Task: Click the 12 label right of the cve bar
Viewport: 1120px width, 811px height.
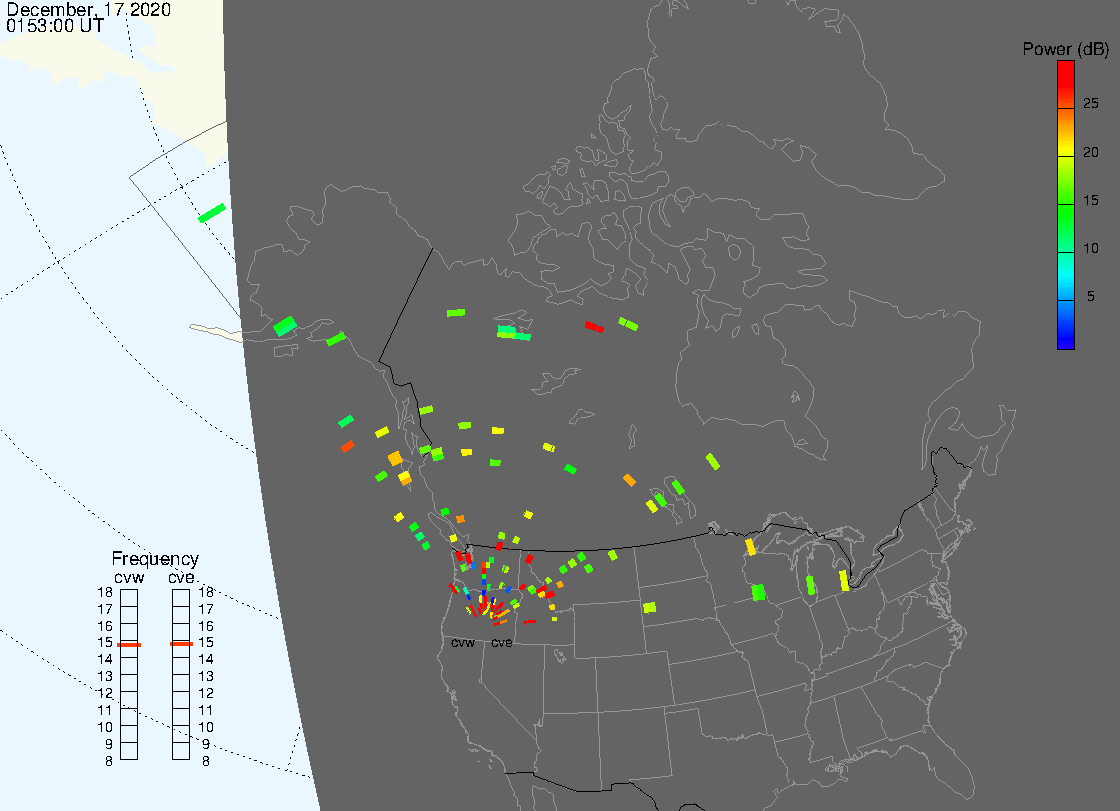Action: coord(206,693)
